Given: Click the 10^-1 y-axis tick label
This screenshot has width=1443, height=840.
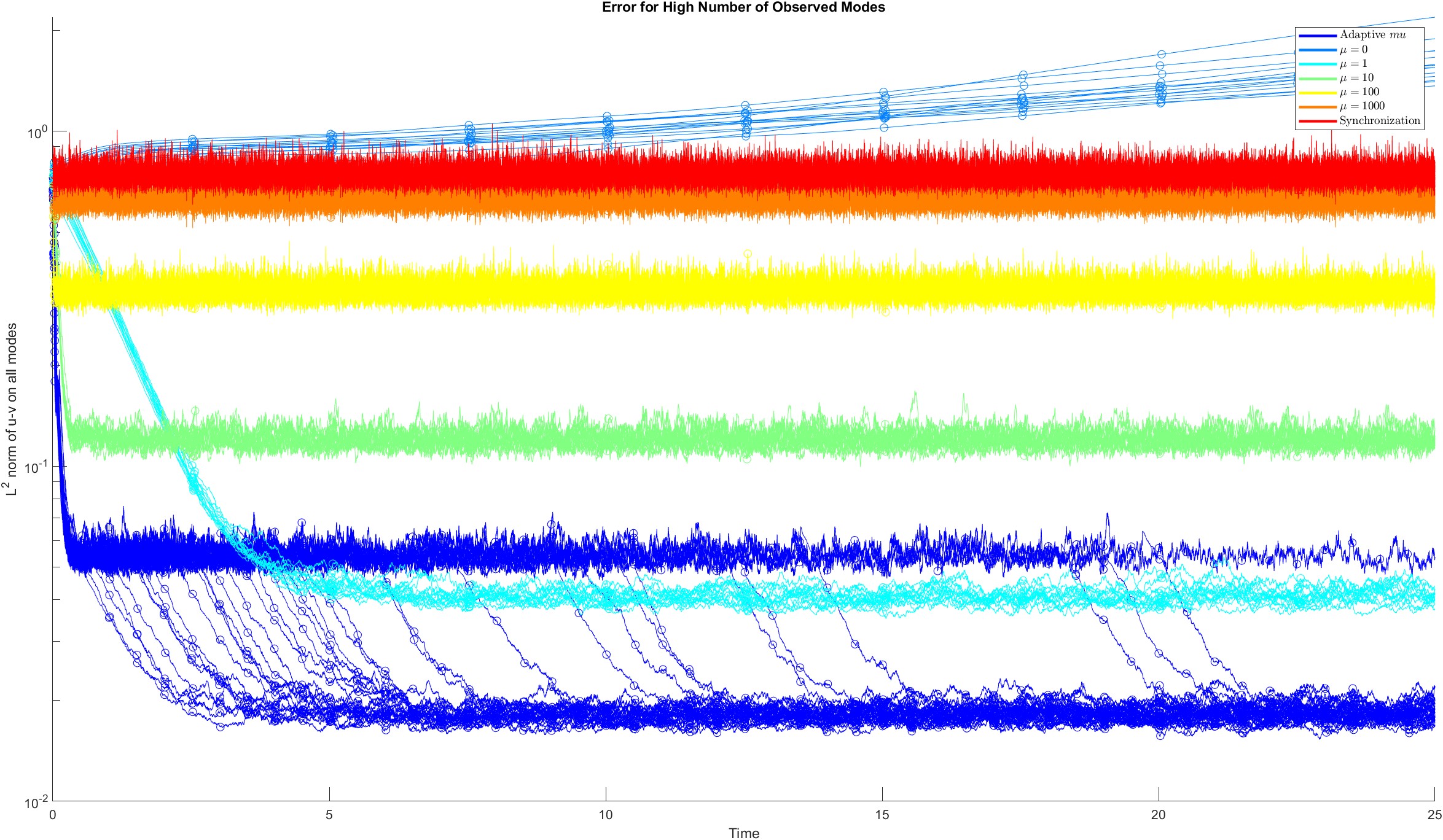Looking at the screenshot, I should (x=35, y=467).
